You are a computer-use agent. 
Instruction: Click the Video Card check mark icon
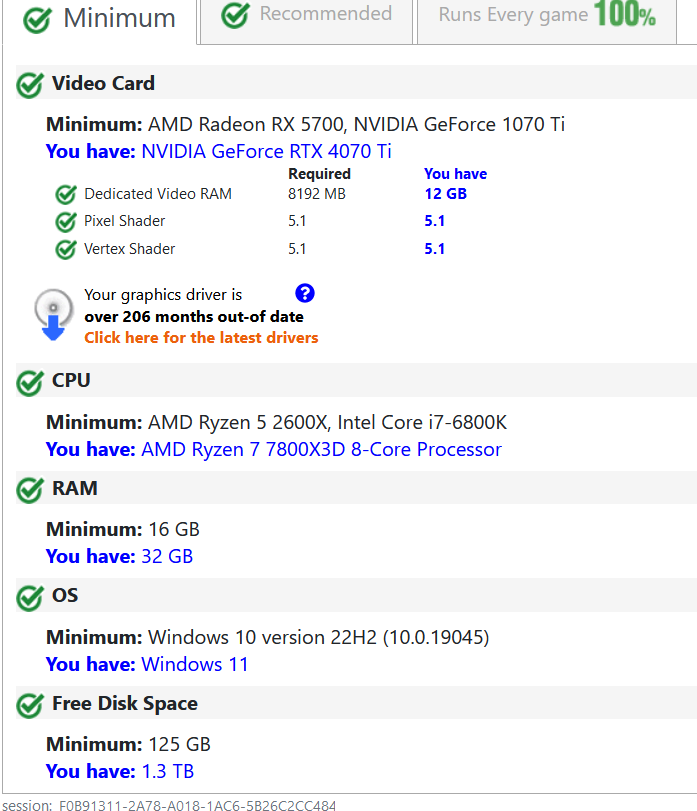[x=30, y=84]
